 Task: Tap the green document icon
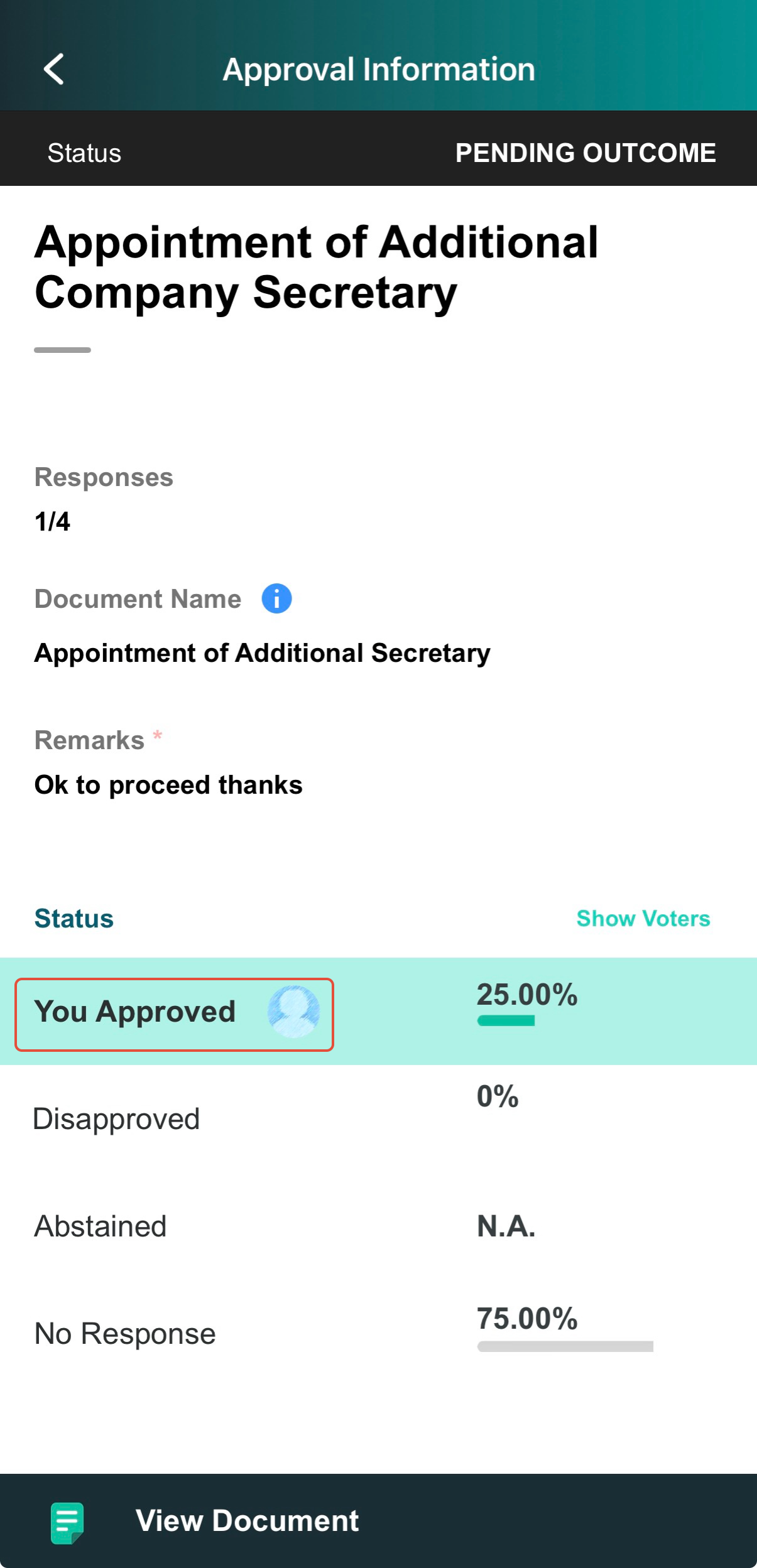pyautogui.click(x=67, y=1522)
